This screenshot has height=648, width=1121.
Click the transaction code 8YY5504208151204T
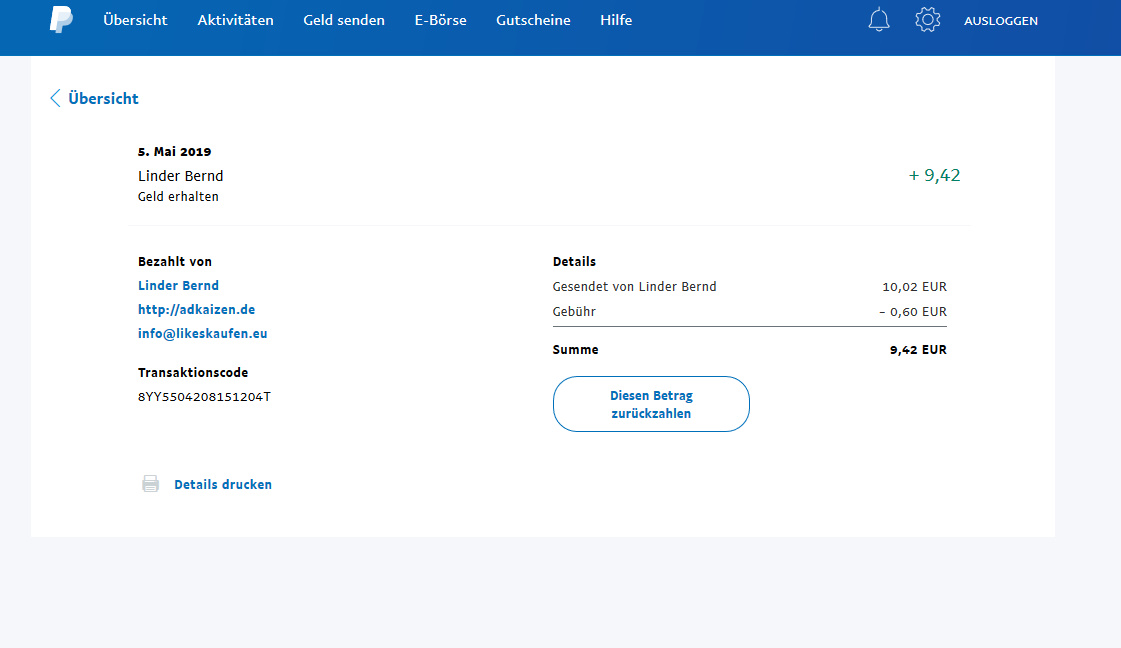pyautogui.click(x=204, y=397)
